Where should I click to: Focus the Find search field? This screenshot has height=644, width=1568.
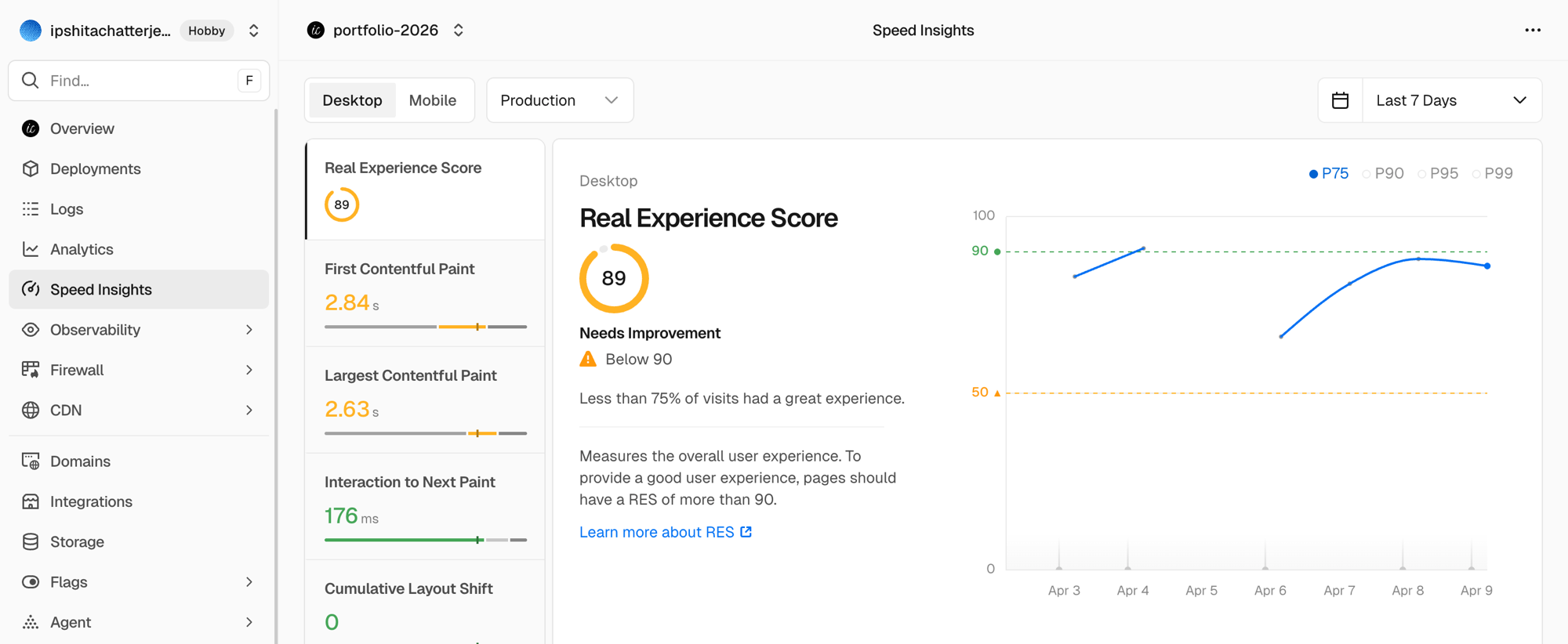click(139, 81)
